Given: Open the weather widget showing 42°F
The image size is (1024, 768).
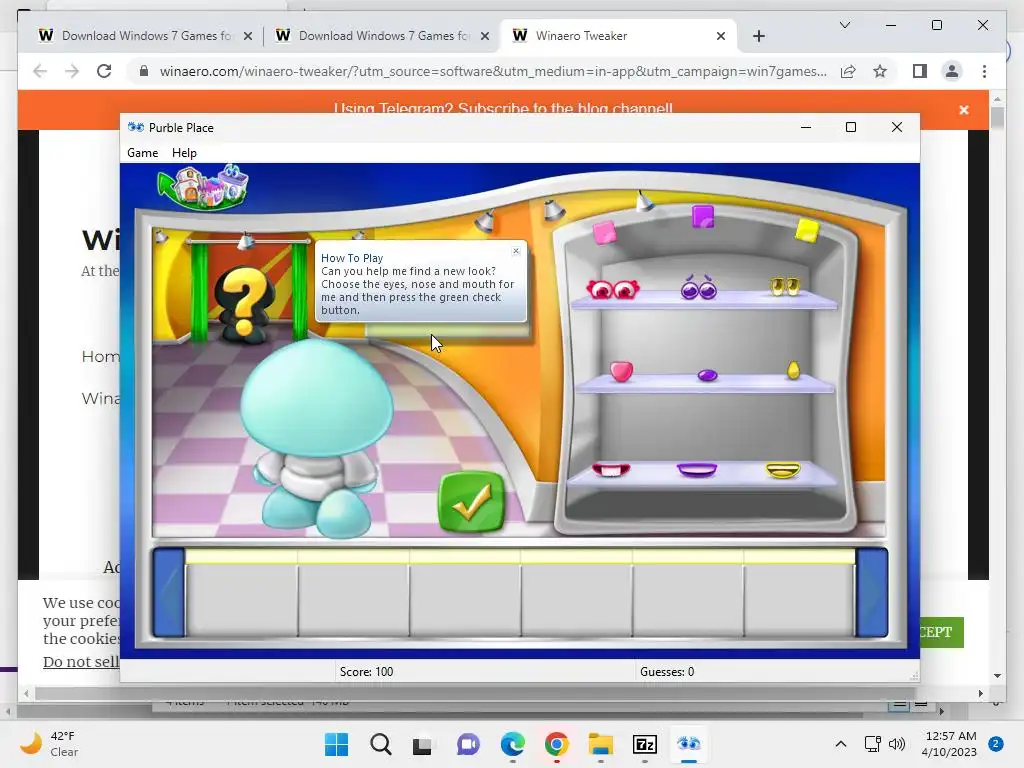Looking at the screenshot, I should tap(50, 744).
